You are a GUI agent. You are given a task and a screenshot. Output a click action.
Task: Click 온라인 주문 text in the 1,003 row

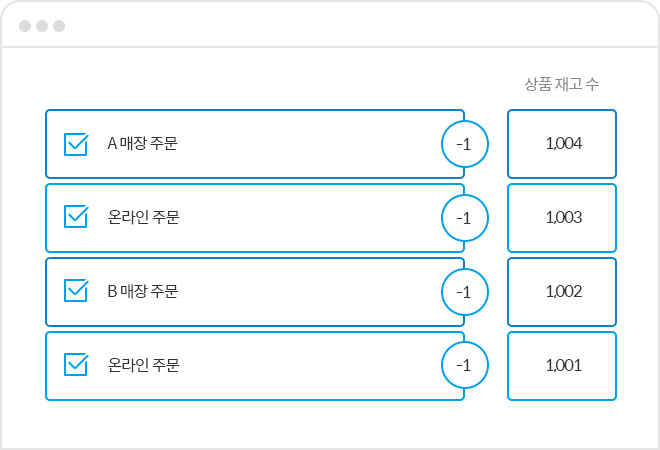(x=144, y=217)
